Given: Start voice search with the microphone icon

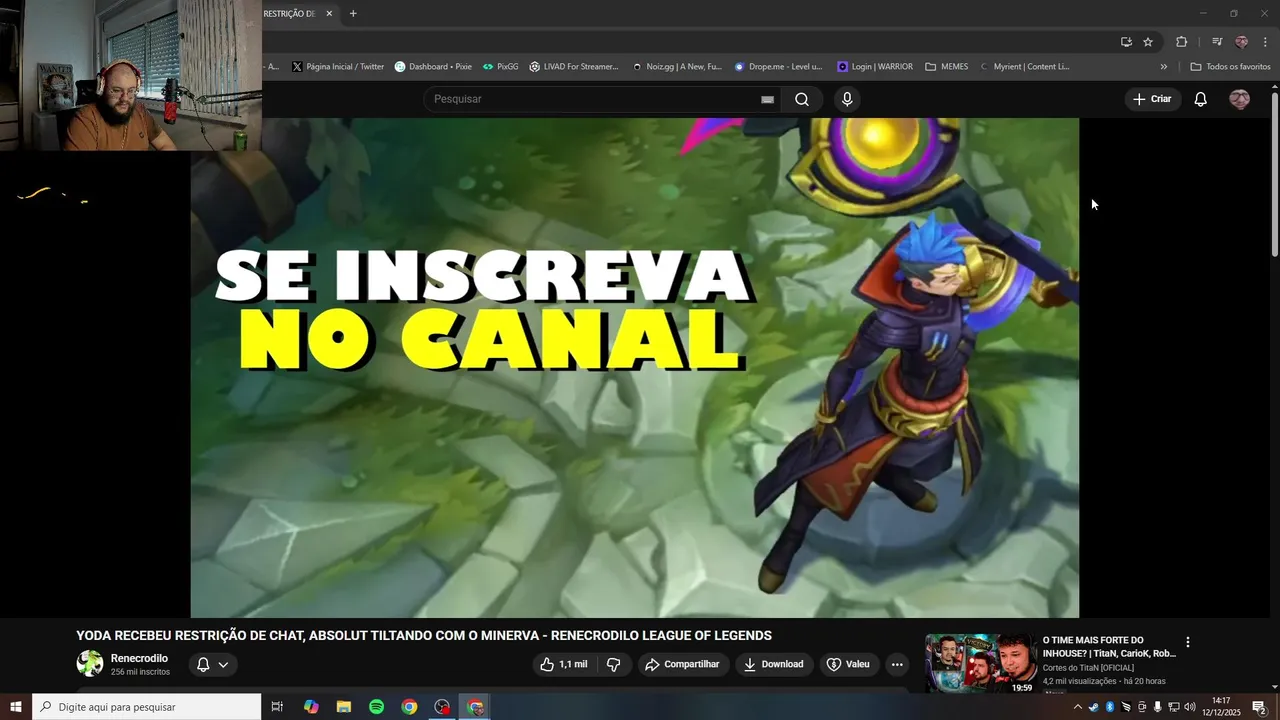Looking at the screenshot, I should click(847, 99).
